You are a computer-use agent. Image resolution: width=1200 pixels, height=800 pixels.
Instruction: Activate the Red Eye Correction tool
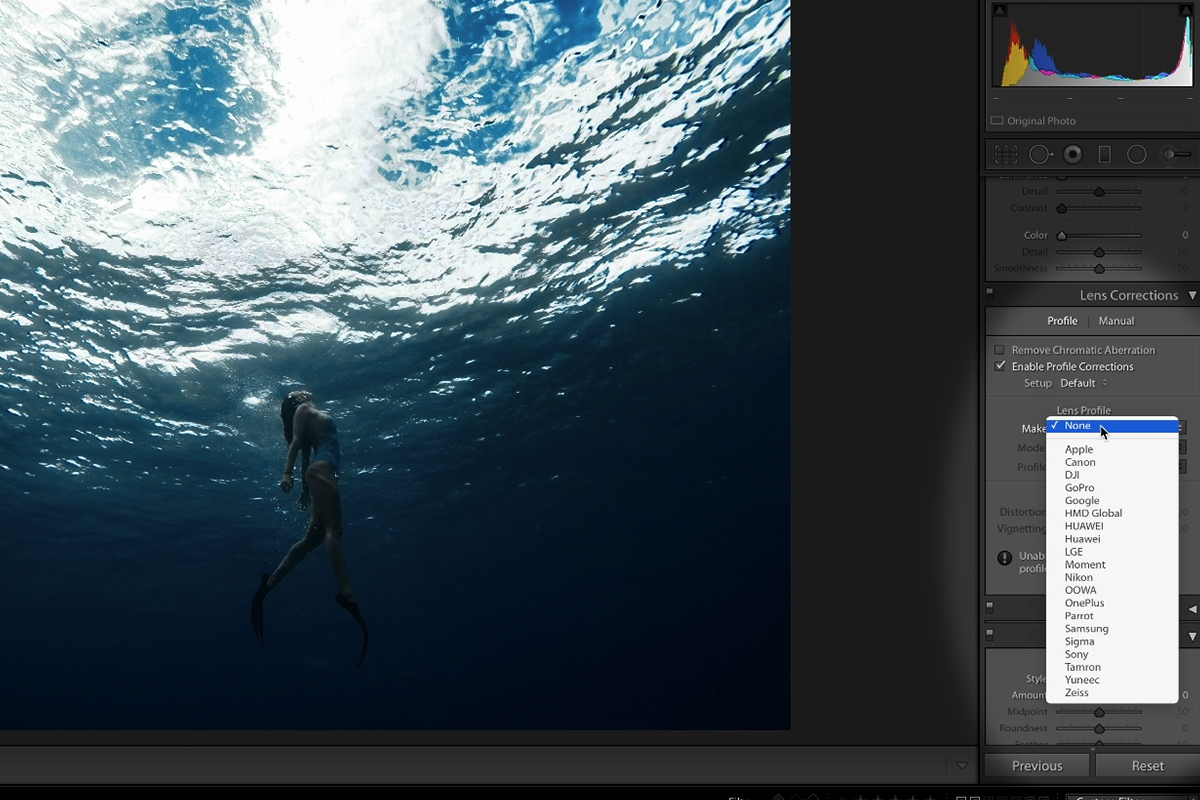point(1073,155)
